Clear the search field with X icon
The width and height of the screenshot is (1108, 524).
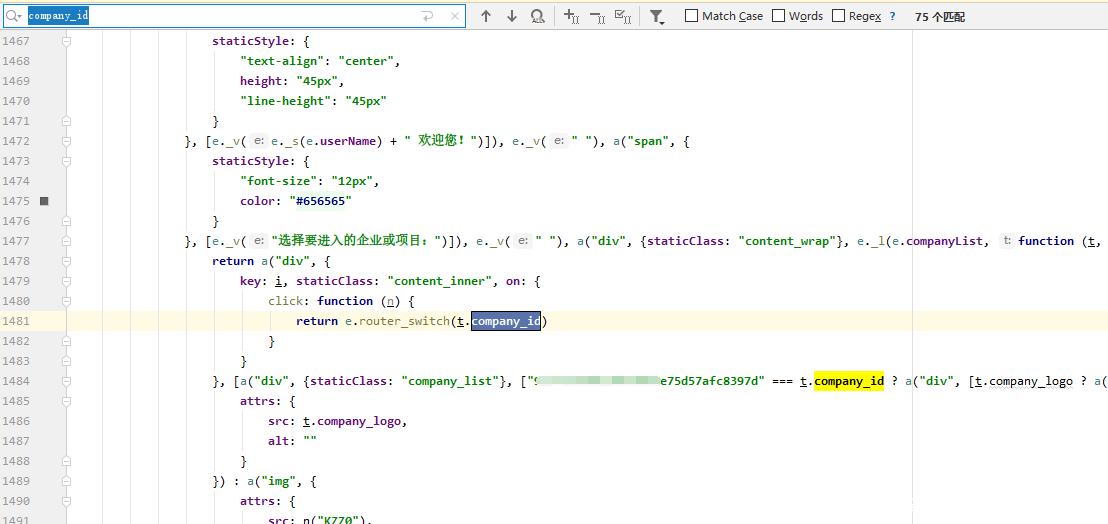coord(455,16)
